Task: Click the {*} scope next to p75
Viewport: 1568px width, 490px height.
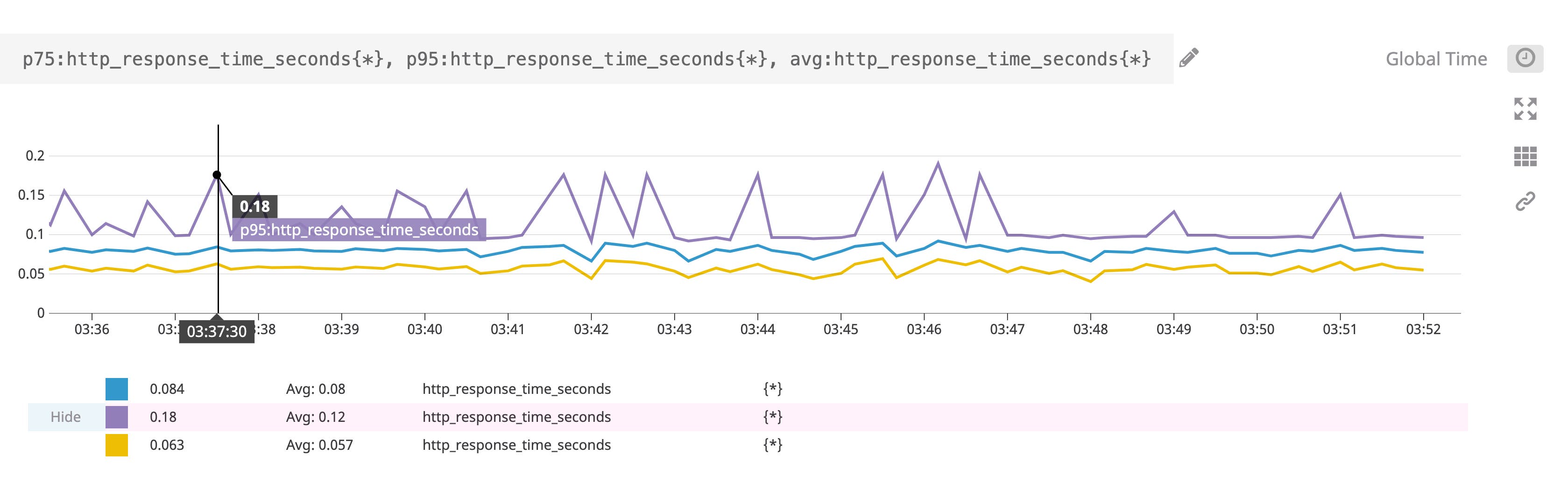Action: [x=774, y=388]
